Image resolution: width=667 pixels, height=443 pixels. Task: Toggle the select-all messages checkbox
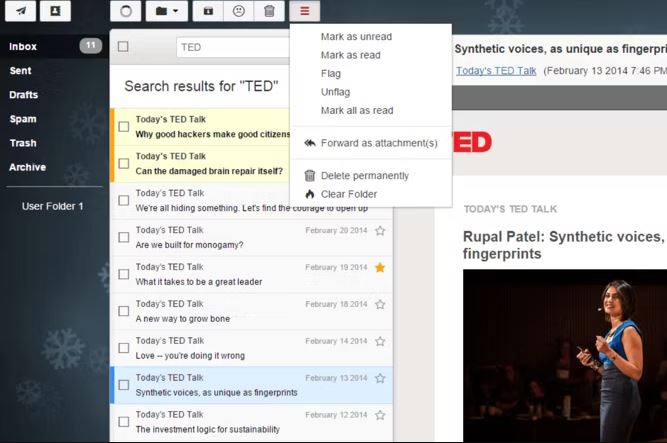click(123, 46)
